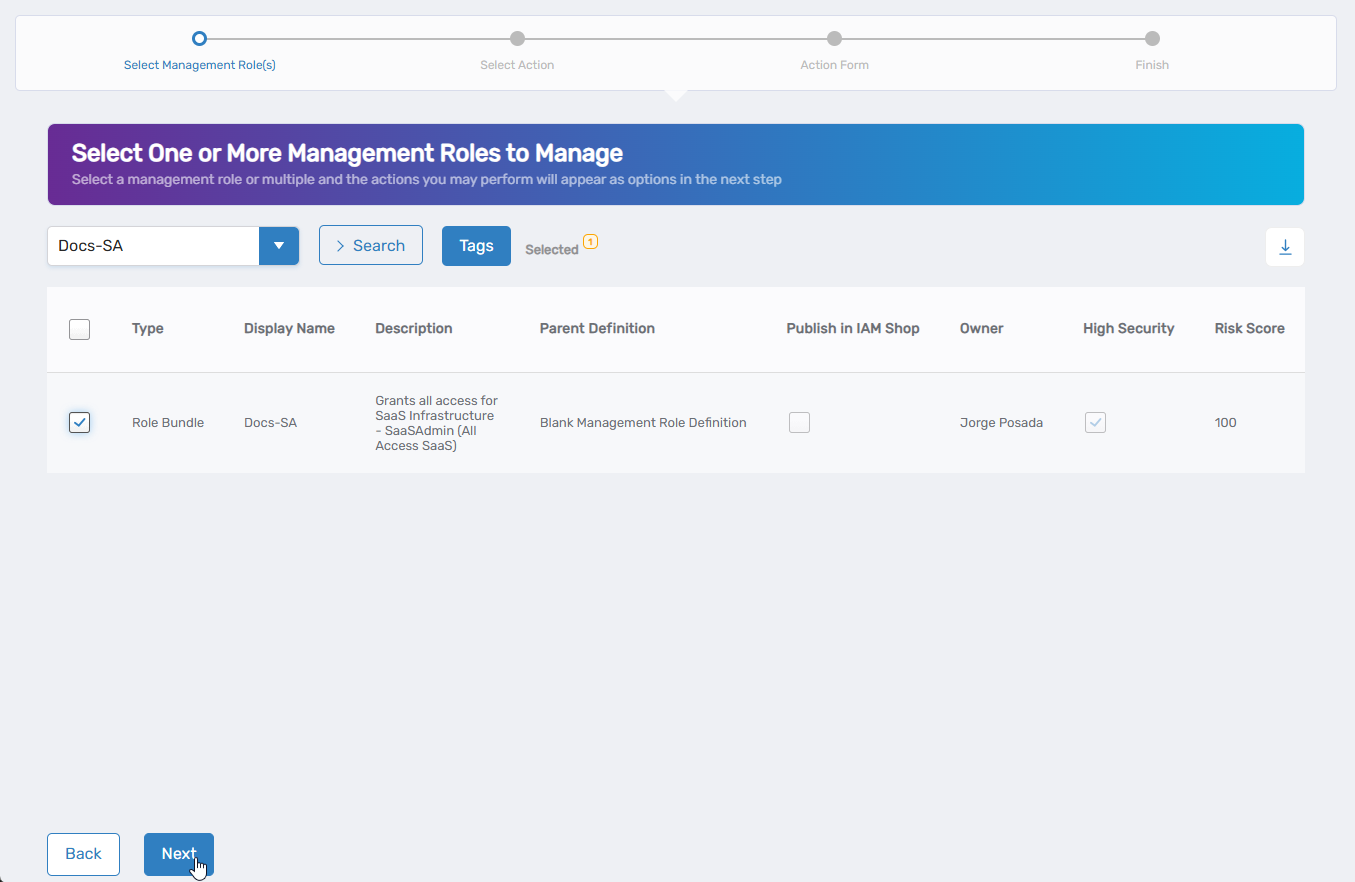Open the Docs-SA role dropdown
Image resolution: width=1355 pixels, height=882 pixels.
[279, 245]
